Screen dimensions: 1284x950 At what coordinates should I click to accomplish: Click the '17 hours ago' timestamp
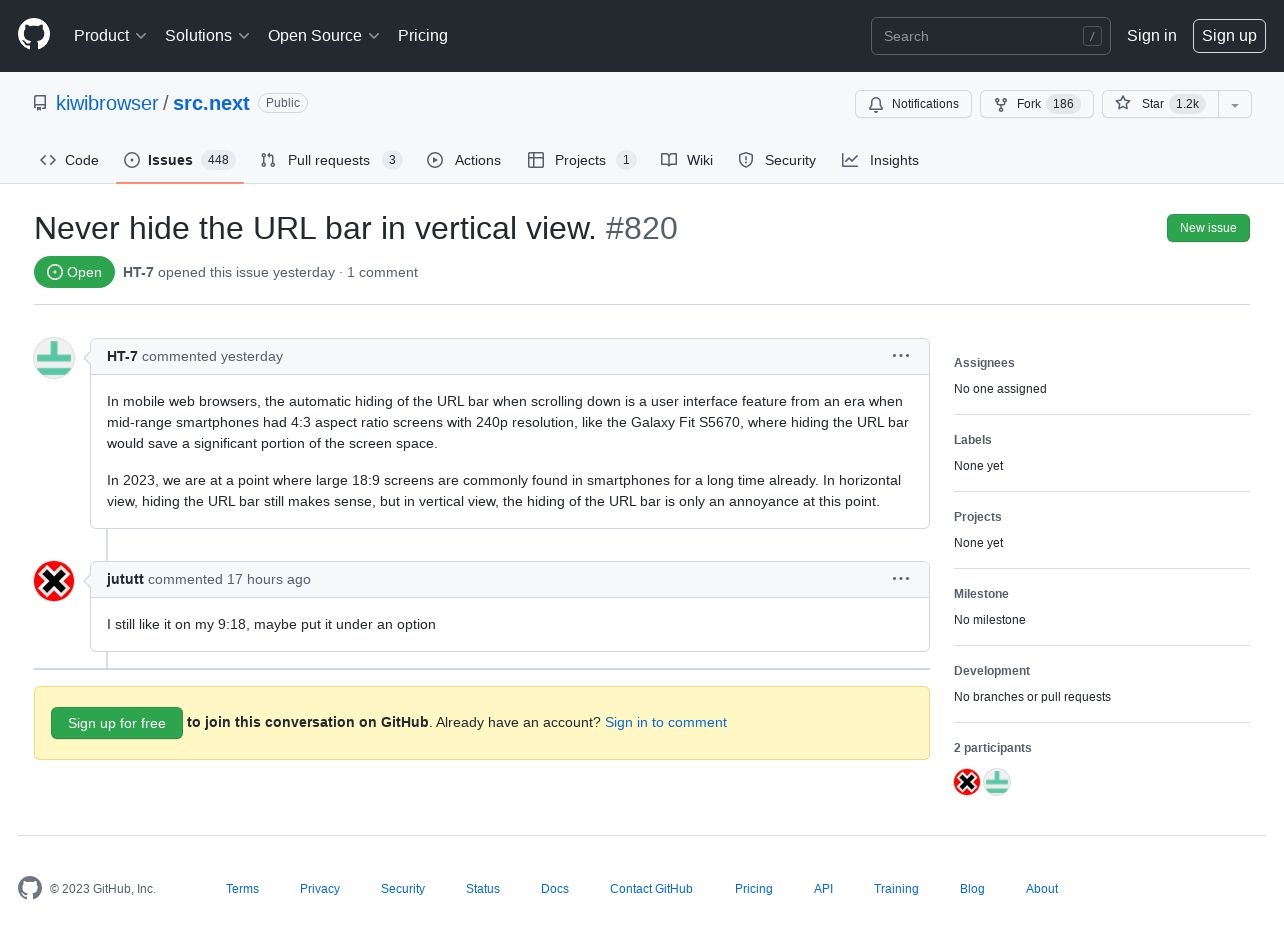point(269,579)
